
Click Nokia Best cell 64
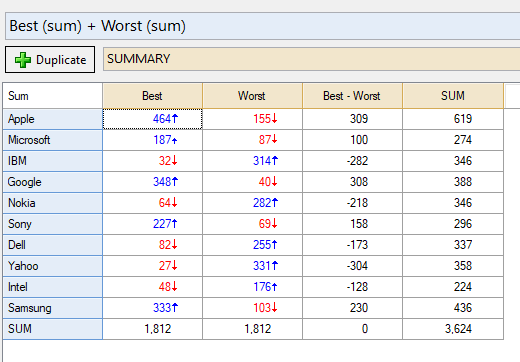click(152, 203)
